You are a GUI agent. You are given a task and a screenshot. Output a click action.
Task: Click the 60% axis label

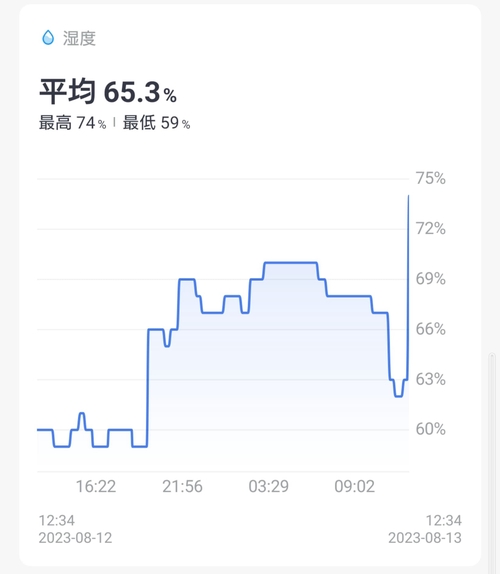click(x=430, y=429)
